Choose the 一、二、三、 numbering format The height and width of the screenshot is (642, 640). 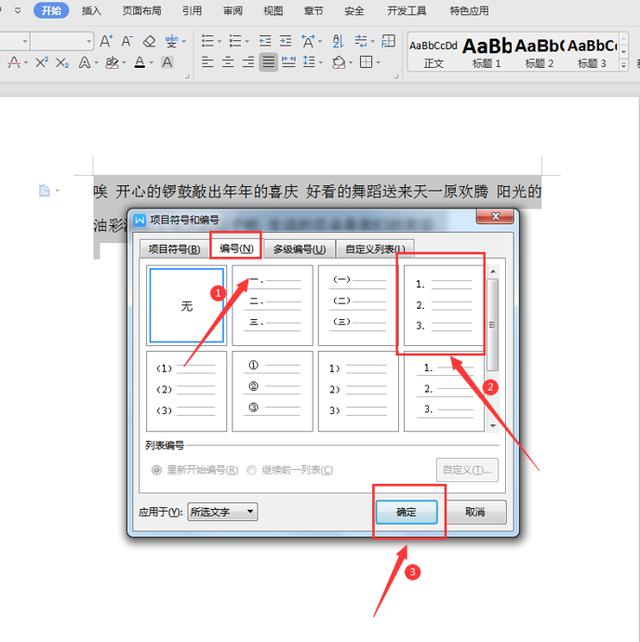pos(272,305)
